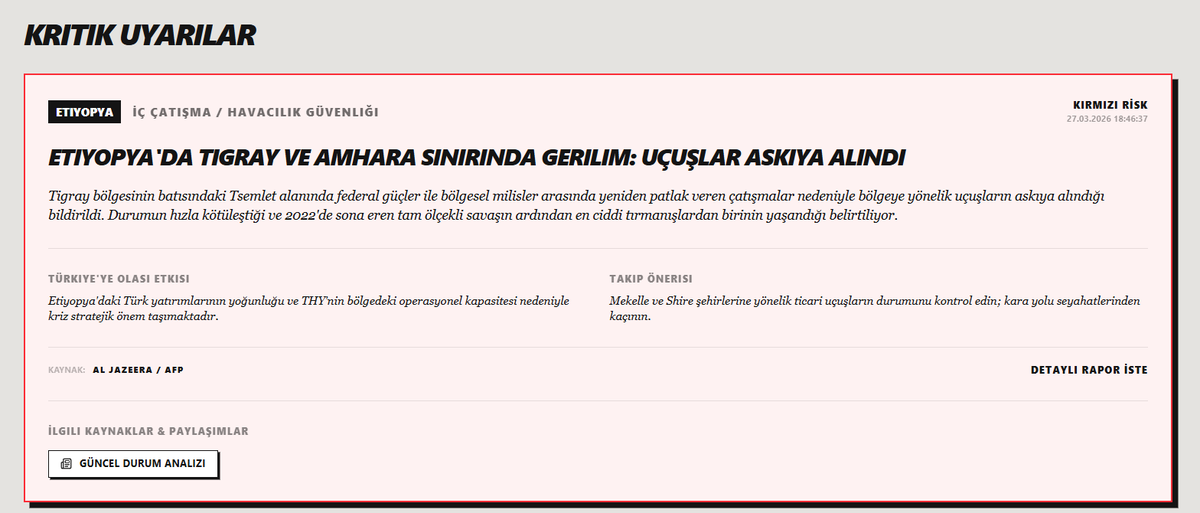The width and height of the screenshot is (1200, 513).
Task: Click the KIRMIZI RİSK level label
Action: click(1110, 105)
